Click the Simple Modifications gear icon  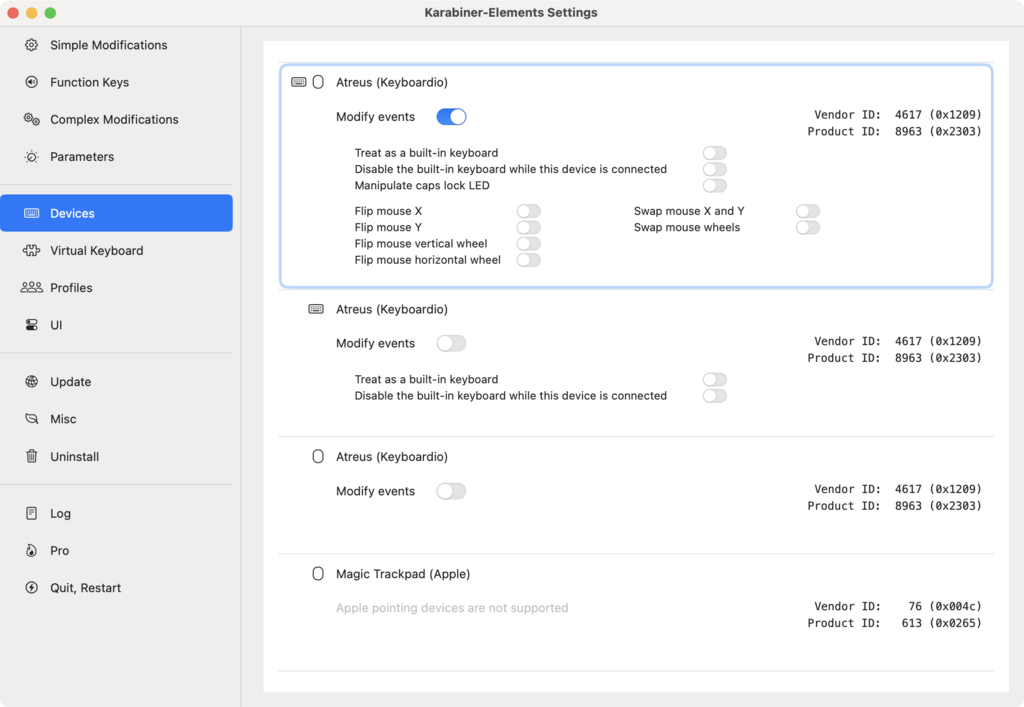tap(31, 45)
